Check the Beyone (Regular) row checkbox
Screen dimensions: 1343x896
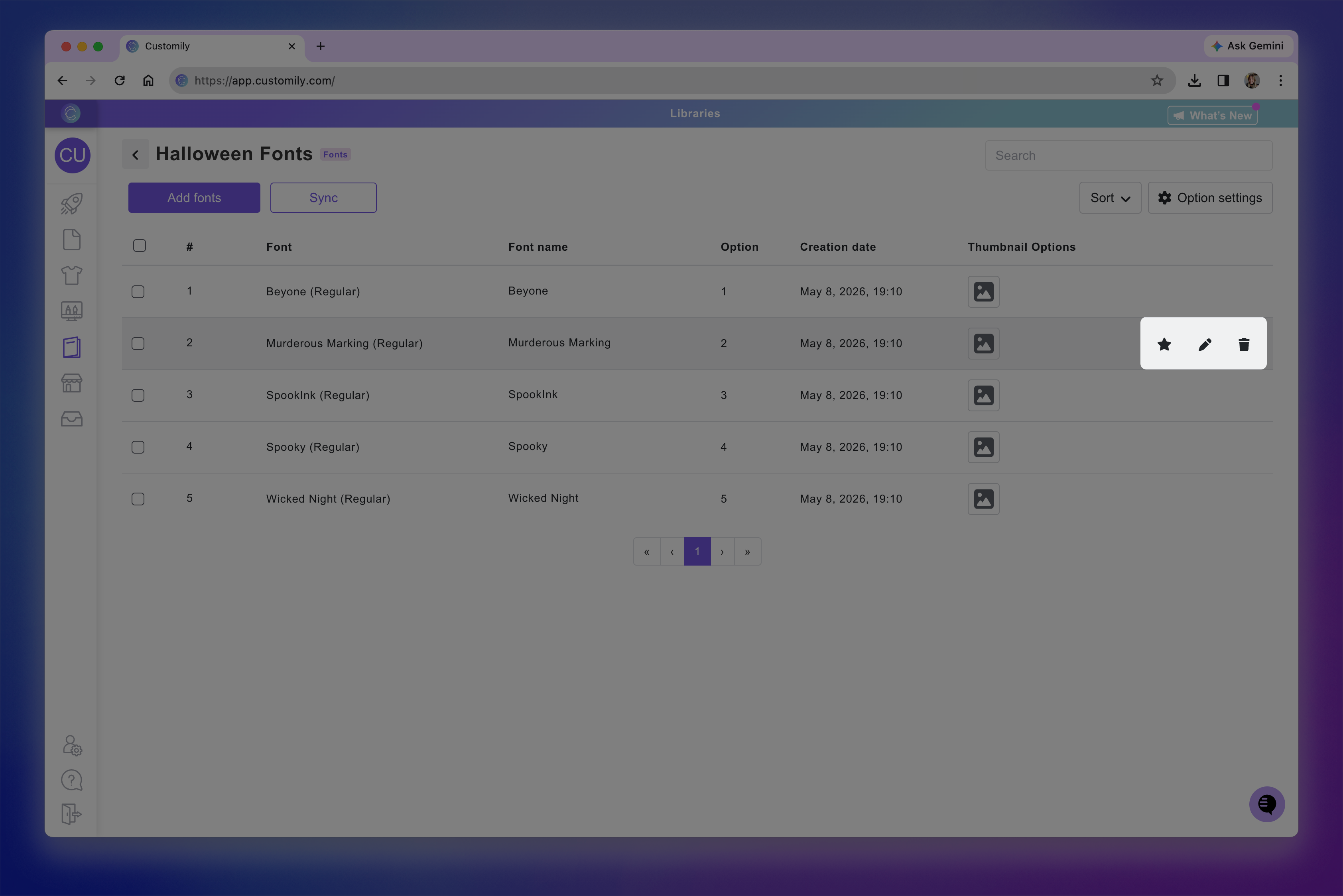coord(138,292)
